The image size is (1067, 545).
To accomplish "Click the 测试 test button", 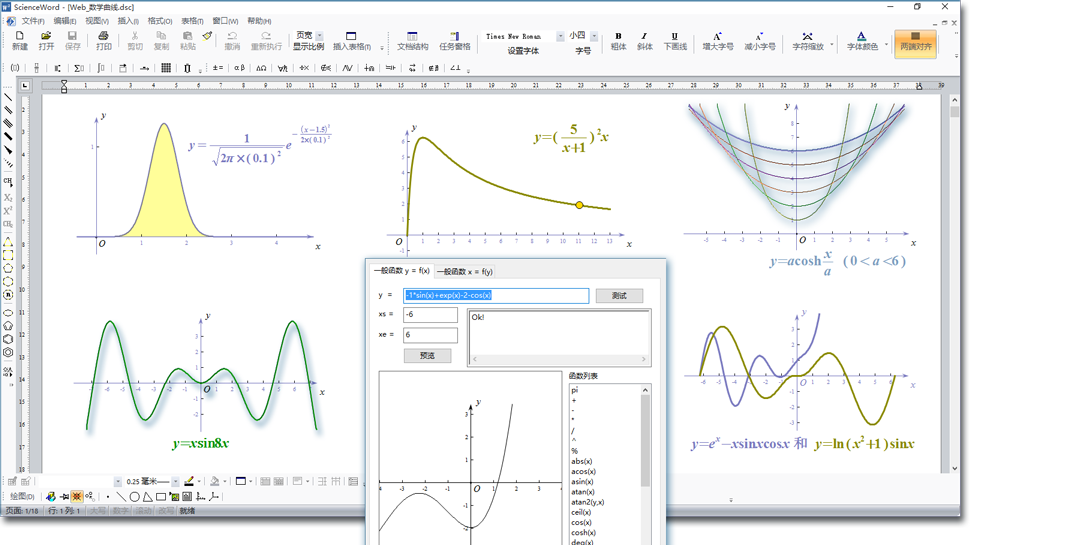I will pos(619,296).
